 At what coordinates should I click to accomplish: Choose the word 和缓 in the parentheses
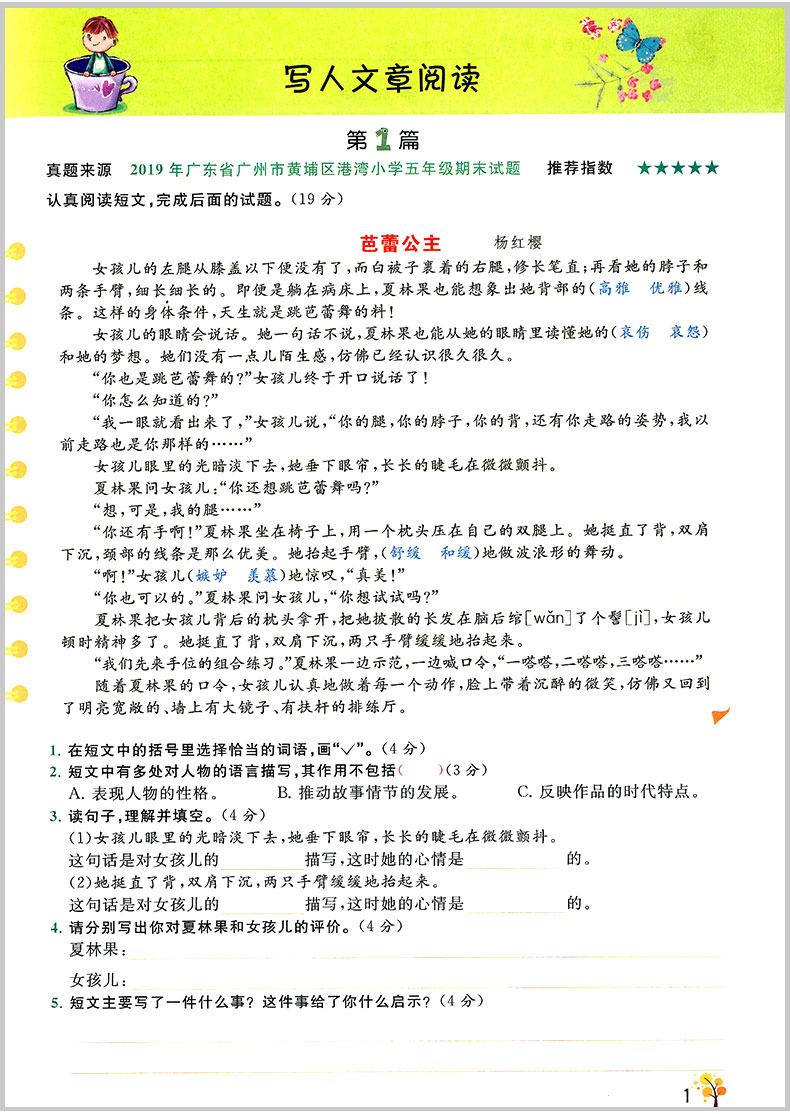tap(456, 552)
